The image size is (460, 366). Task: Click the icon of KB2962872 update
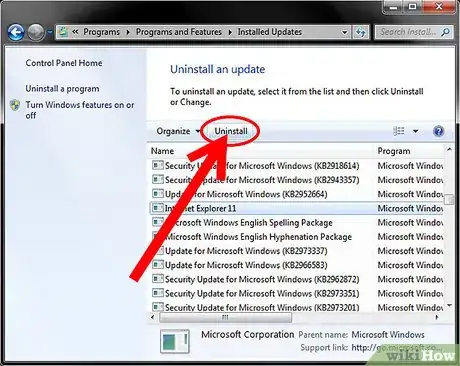pos(158,278)
